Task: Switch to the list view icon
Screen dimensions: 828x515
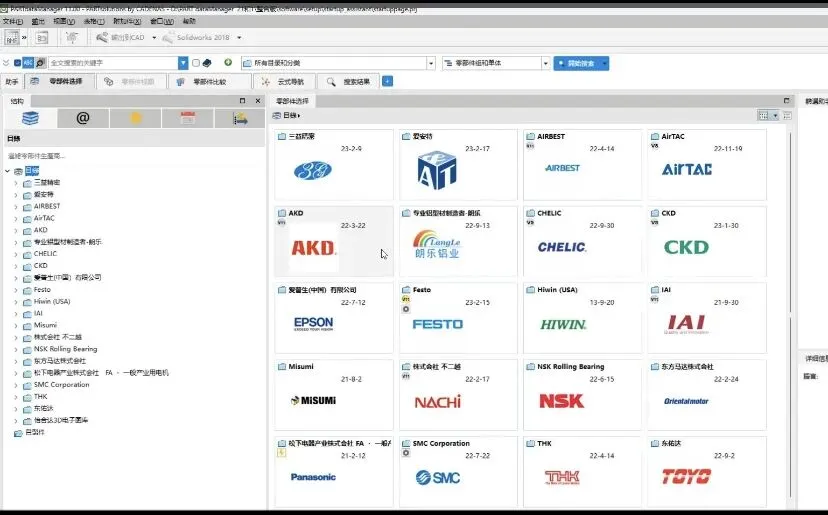Action: (x=787, y=115)
